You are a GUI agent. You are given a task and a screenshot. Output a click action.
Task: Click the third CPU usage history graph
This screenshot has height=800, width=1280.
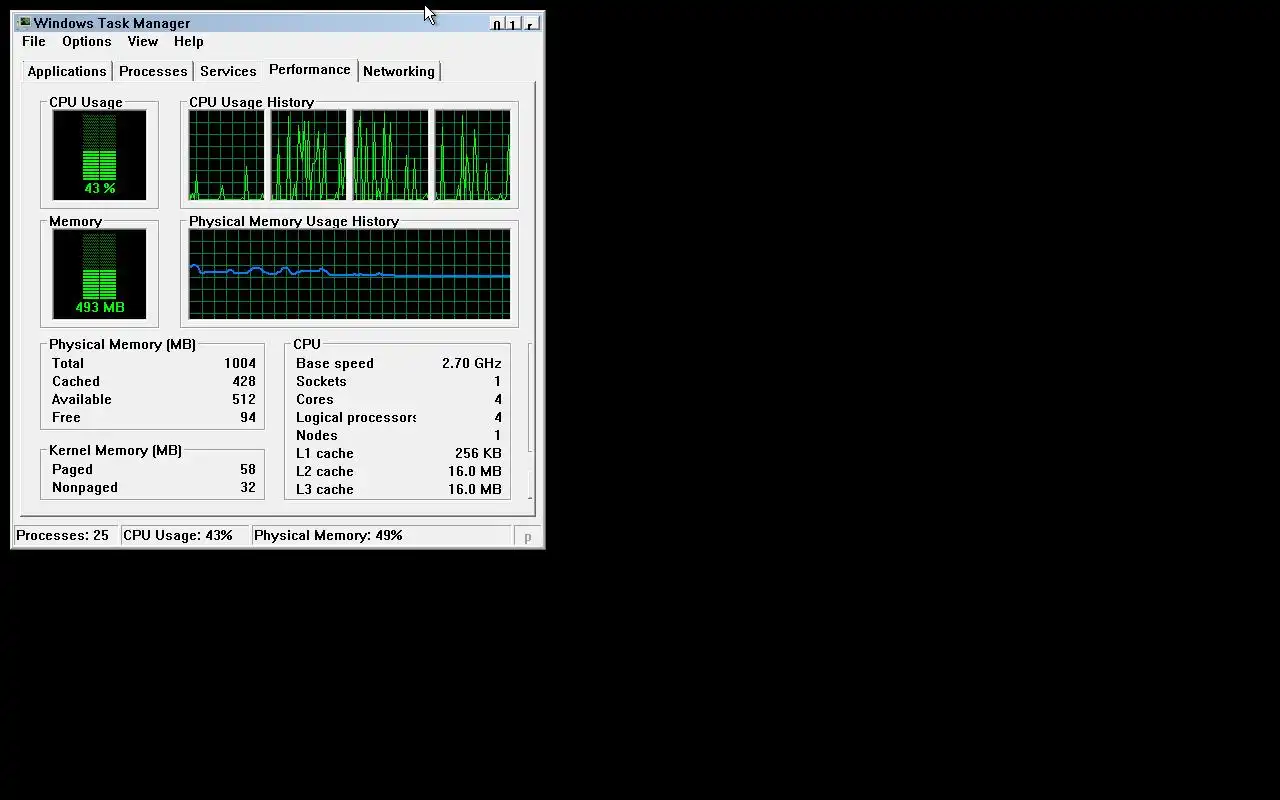[391, 155]
